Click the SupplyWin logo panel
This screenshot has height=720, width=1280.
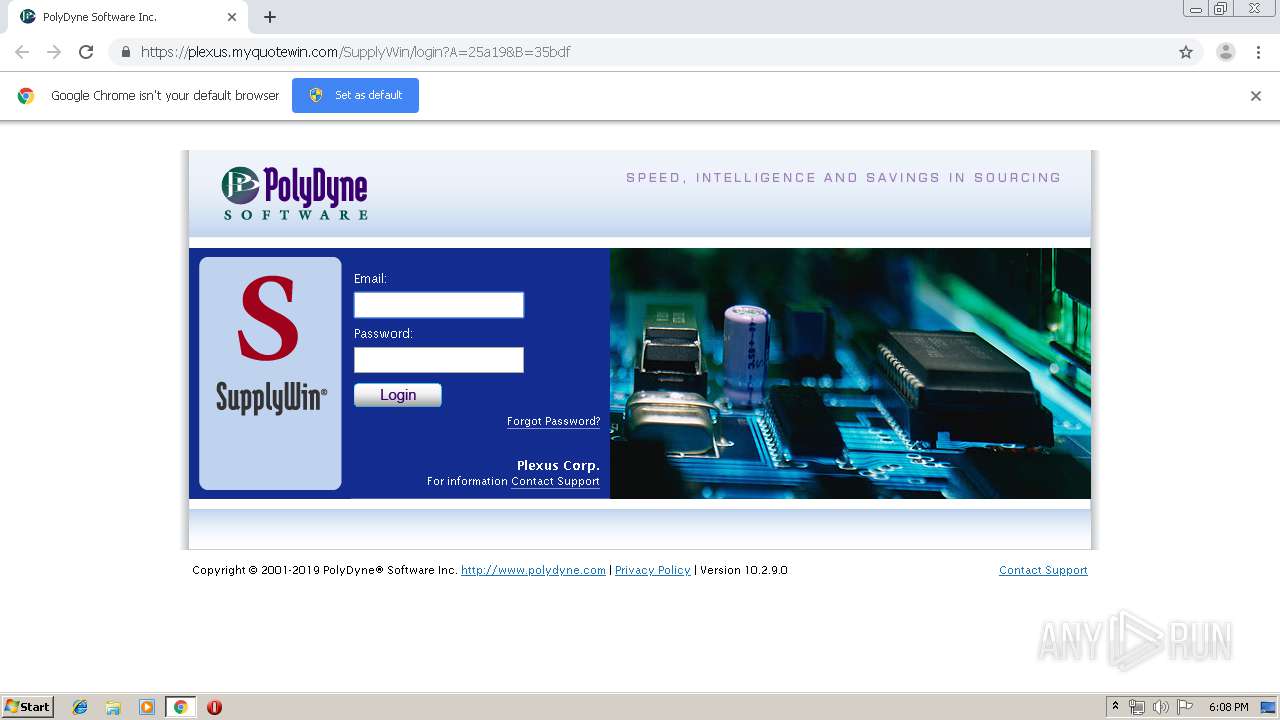click(270, 373)
